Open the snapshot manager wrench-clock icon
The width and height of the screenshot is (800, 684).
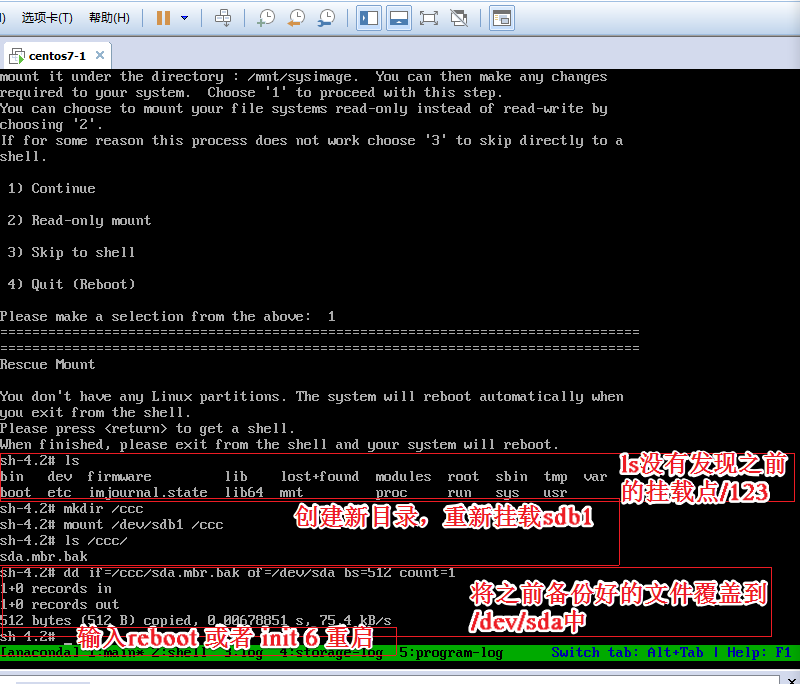pyautogui.click(x=326, y=18)
